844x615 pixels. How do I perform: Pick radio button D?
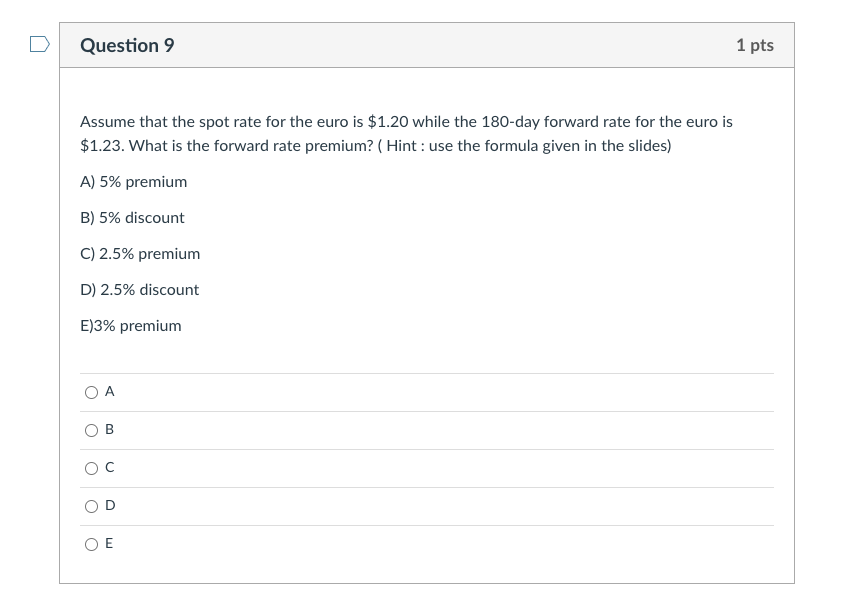click(x=92, y=506)
